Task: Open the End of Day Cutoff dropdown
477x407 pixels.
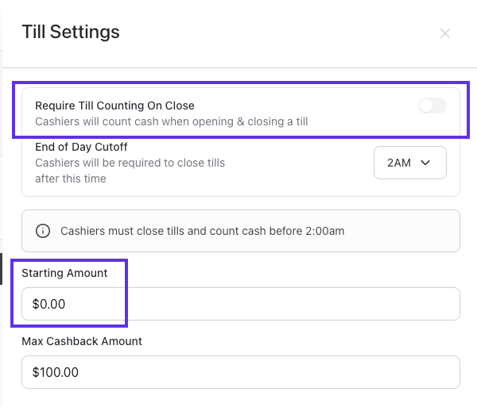Action: [x=410, y=163]
